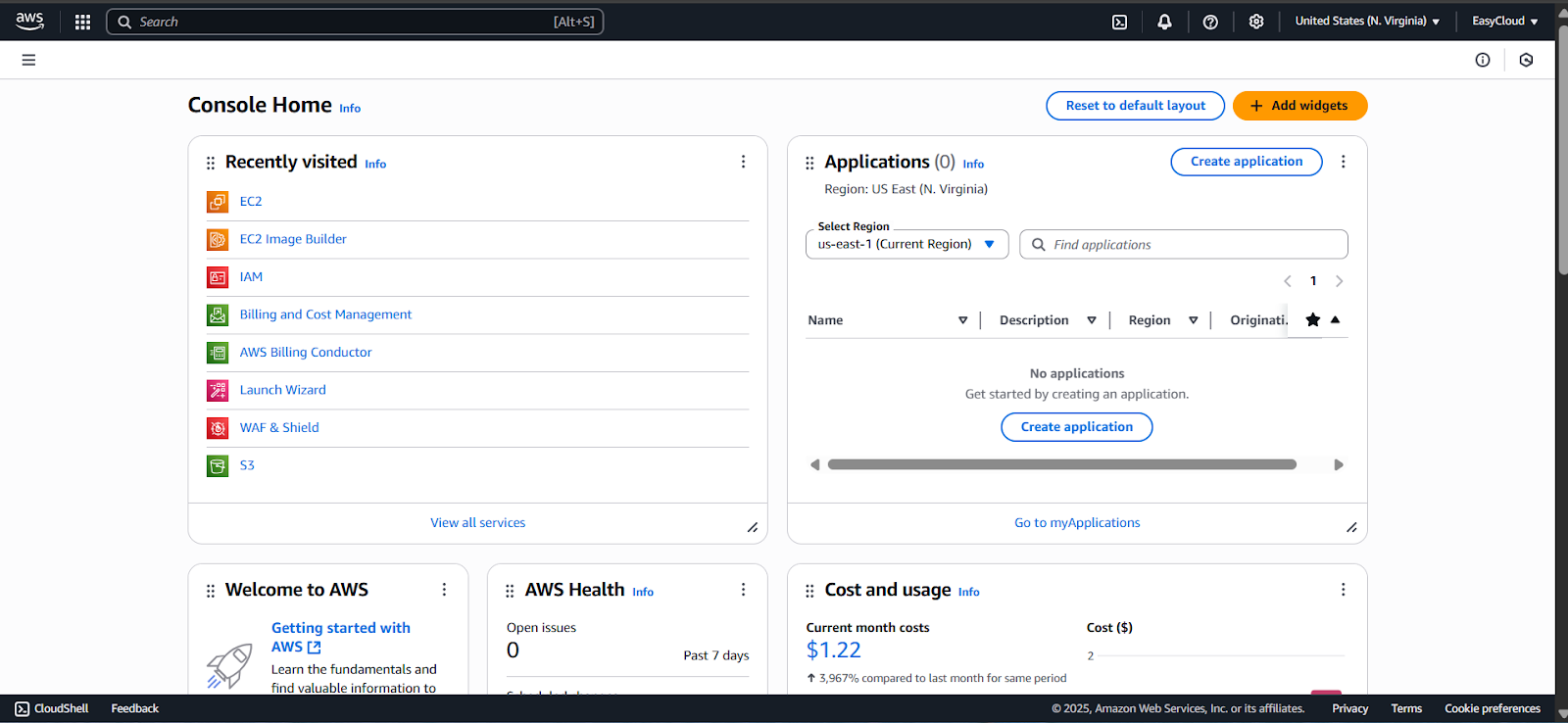Sort by the Region column arrow
Viewport: 1568px width, 723px height.
click(x=1194, y=320)
